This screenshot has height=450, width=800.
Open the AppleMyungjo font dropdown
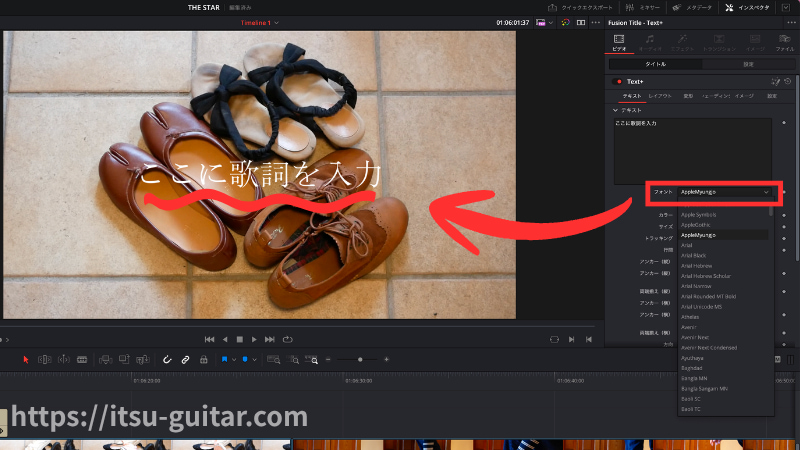724,192
